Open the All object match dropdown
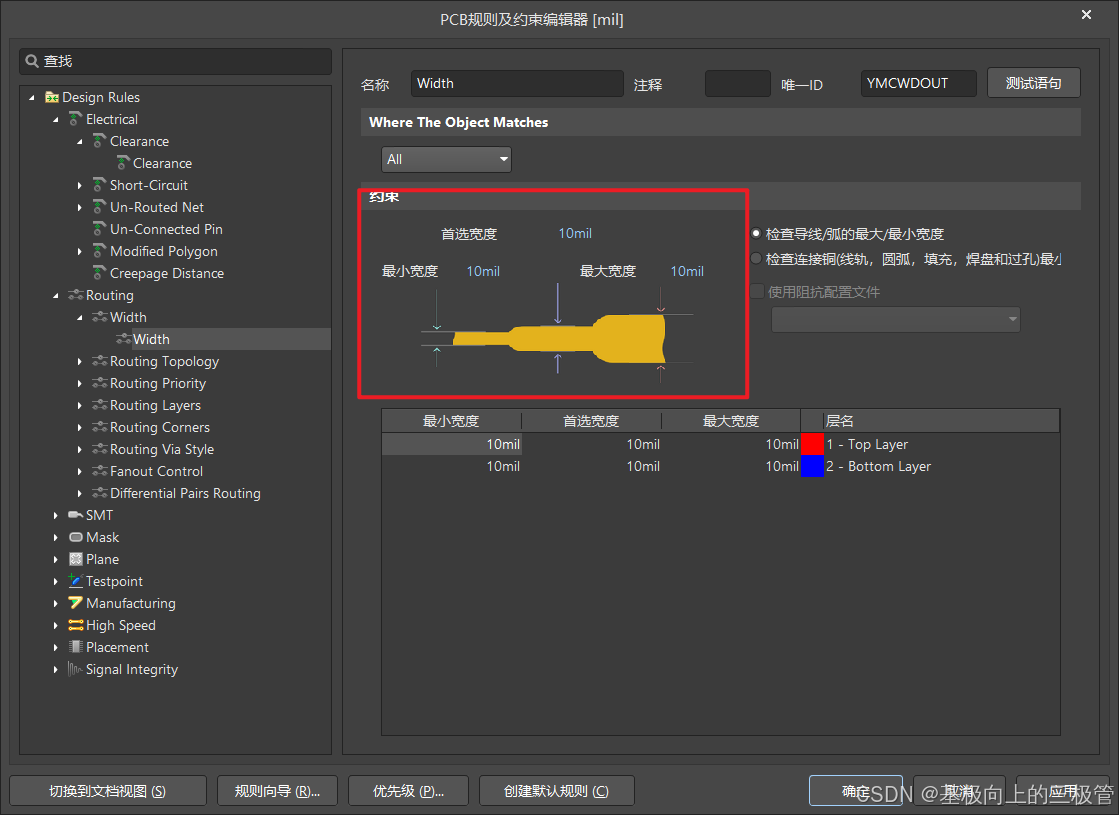Viewport: 1119px width, 815px height. click(x=447, y=159)
